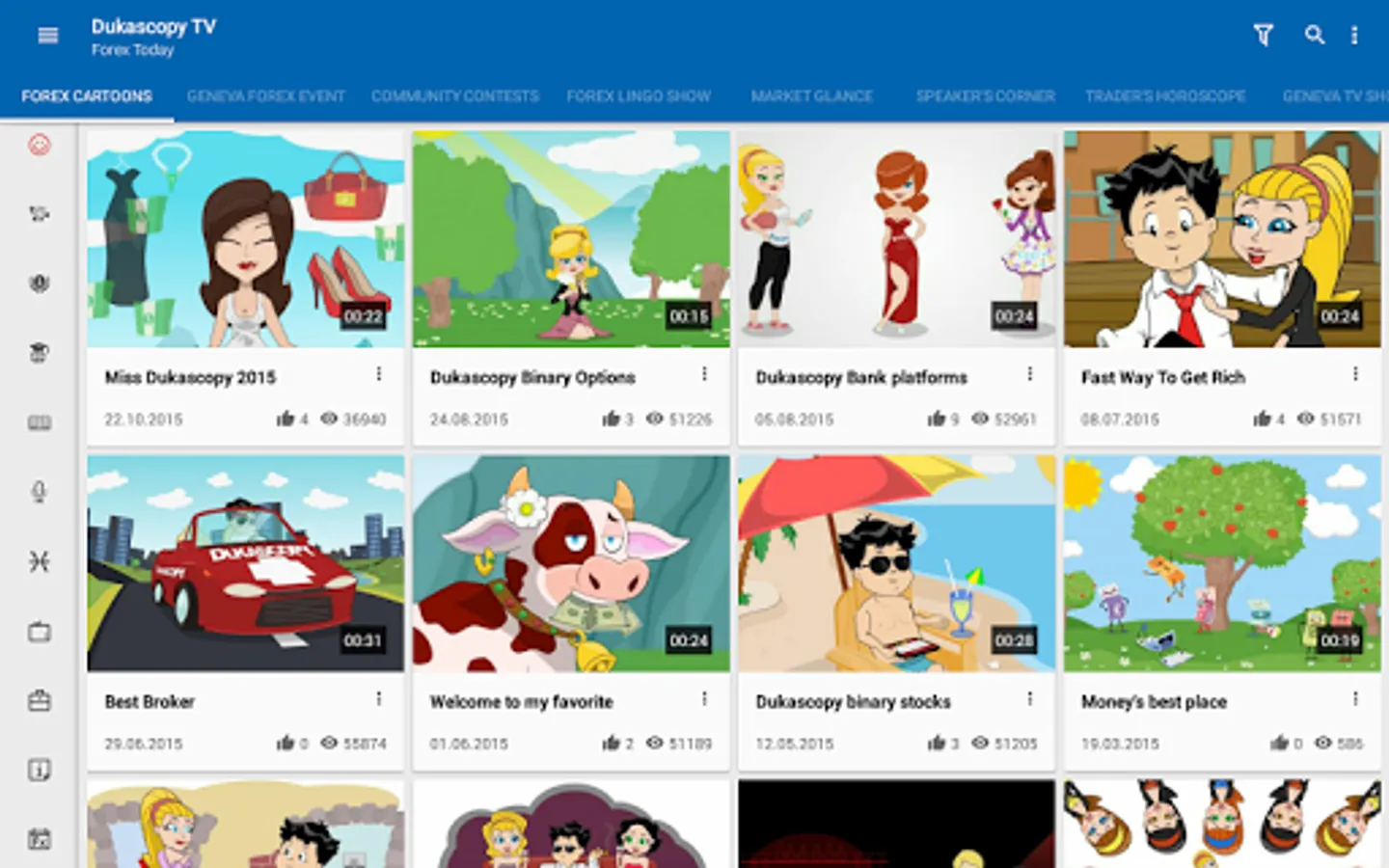Open options for Money's best place card
This screenshot has width=1389, height=868.
pos(1355,698)
